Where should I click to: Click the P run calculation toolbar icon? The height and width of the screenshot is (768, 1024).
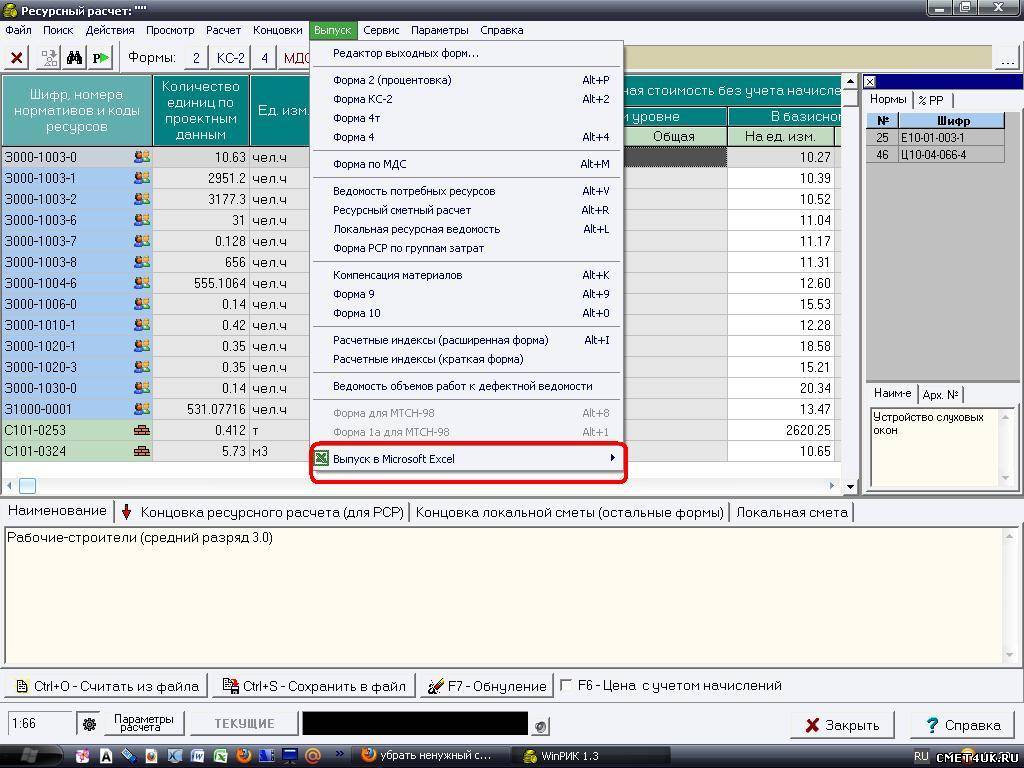(100, 58)
